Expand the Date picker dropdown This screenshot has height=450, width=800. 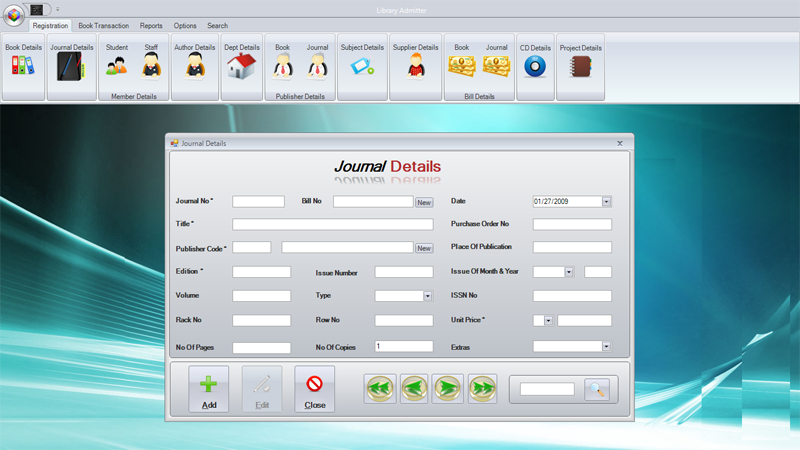(x=606, y=202)
